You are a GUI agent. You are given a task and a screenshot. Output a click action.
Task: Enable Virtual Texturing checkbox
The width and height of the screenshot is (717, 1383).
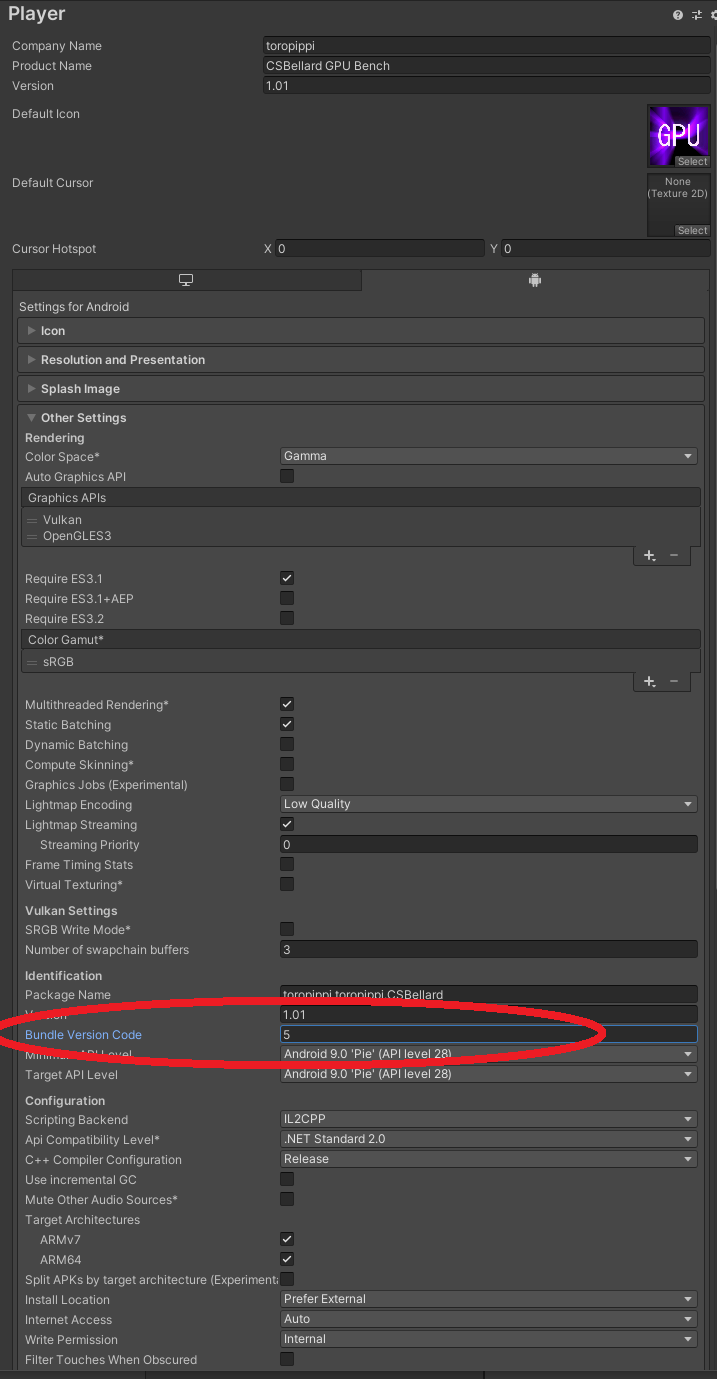[x=287, y=884]
